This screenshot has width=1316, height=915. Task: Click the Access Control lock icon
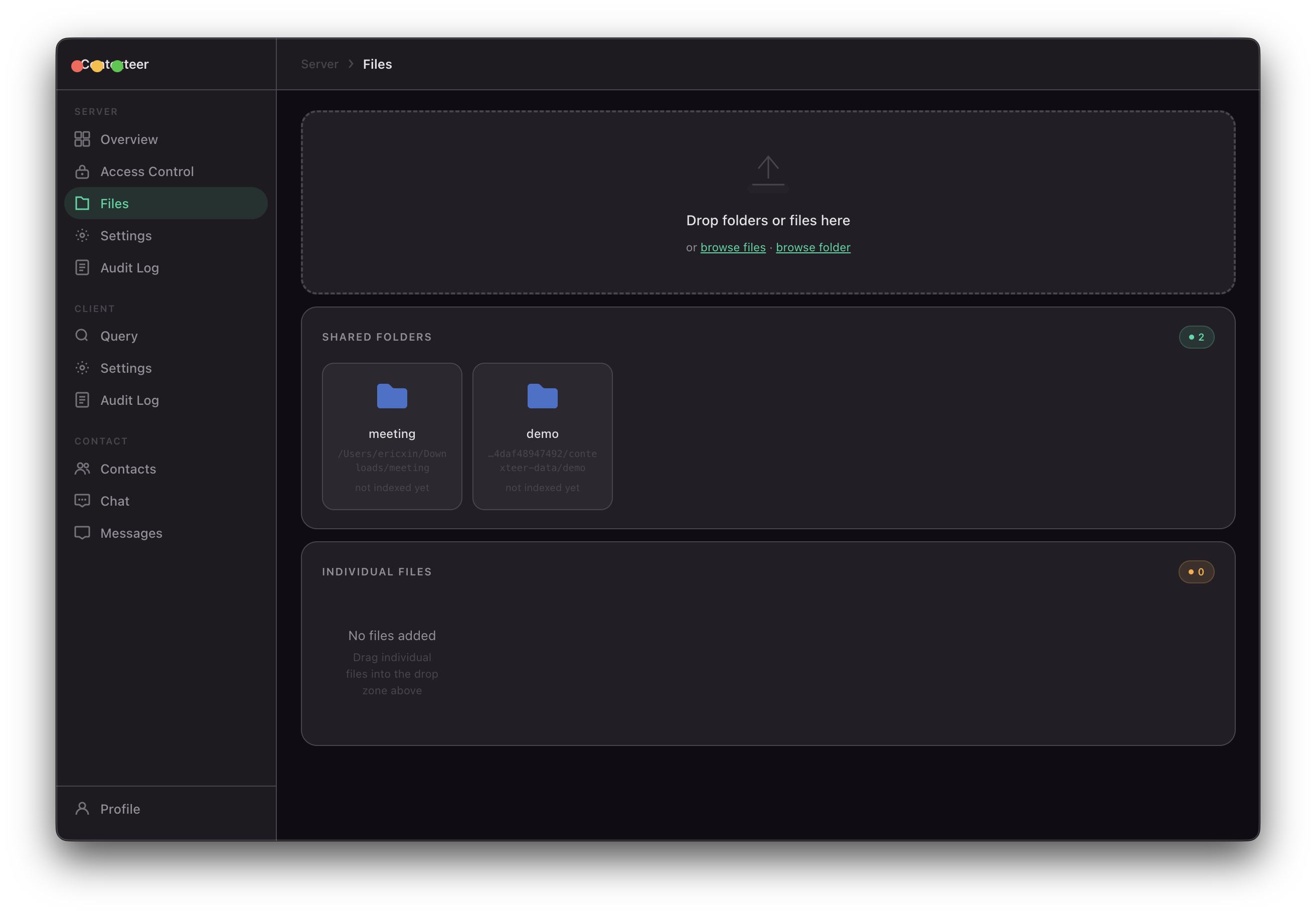pyautogui.click(x=82, y=172)
